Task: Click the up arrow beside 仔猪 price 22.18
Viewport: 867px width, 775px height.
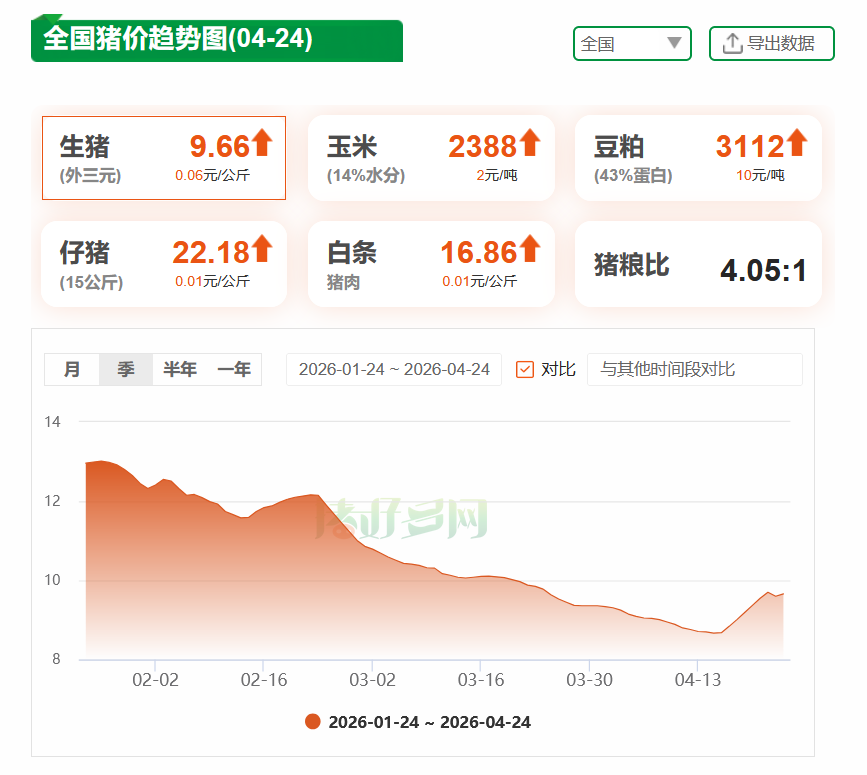Action: click(x=262, y=248)
